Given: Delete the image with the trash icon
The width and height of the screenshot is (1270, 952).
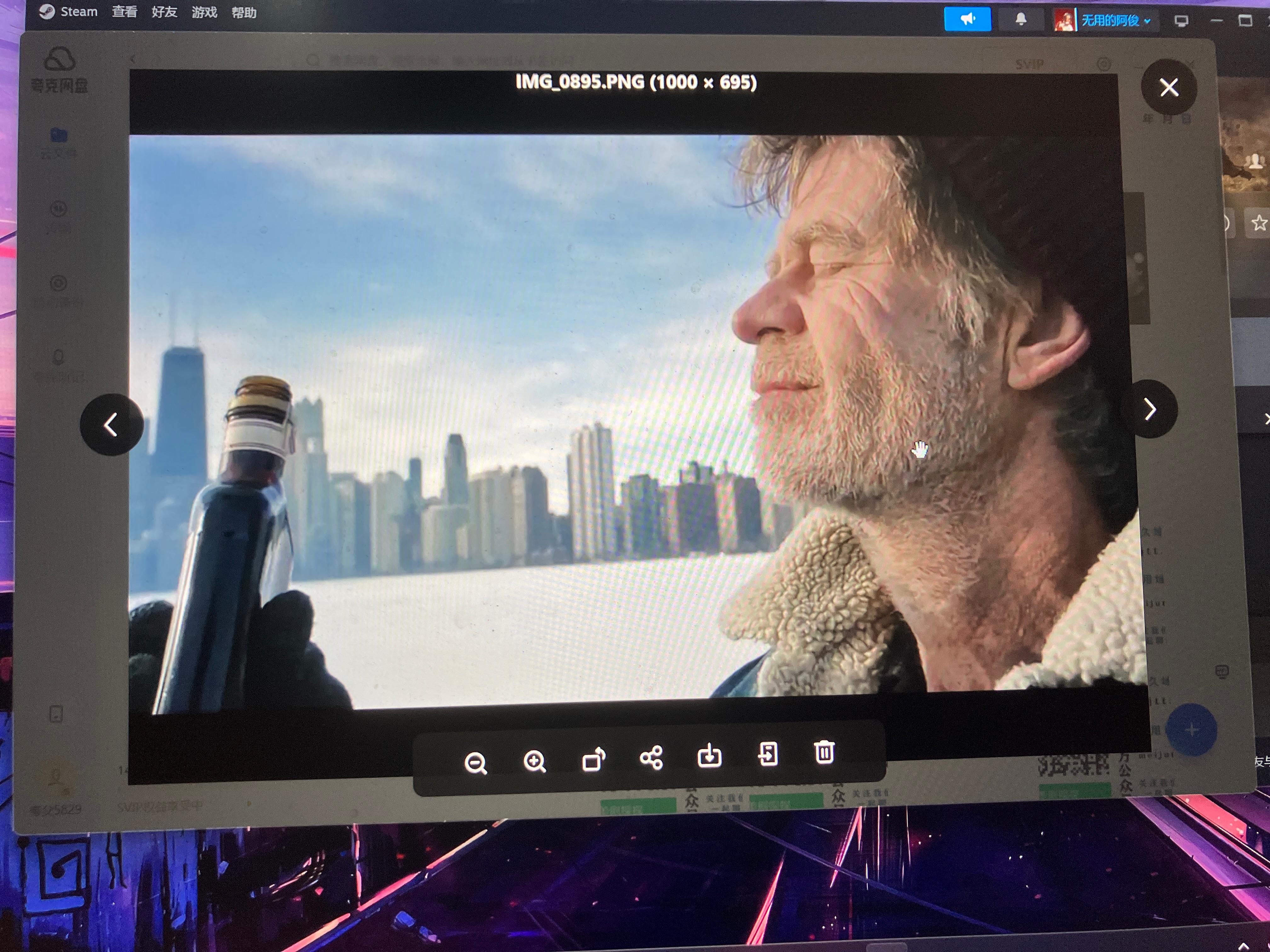Looking at the screenshot, I should click(x=825, y=752).
